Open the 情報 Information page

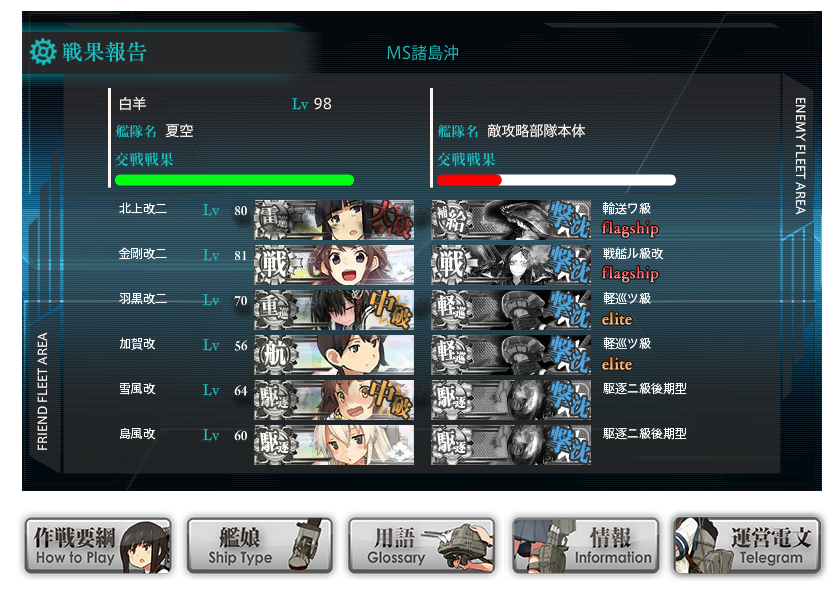coord(585,545)
